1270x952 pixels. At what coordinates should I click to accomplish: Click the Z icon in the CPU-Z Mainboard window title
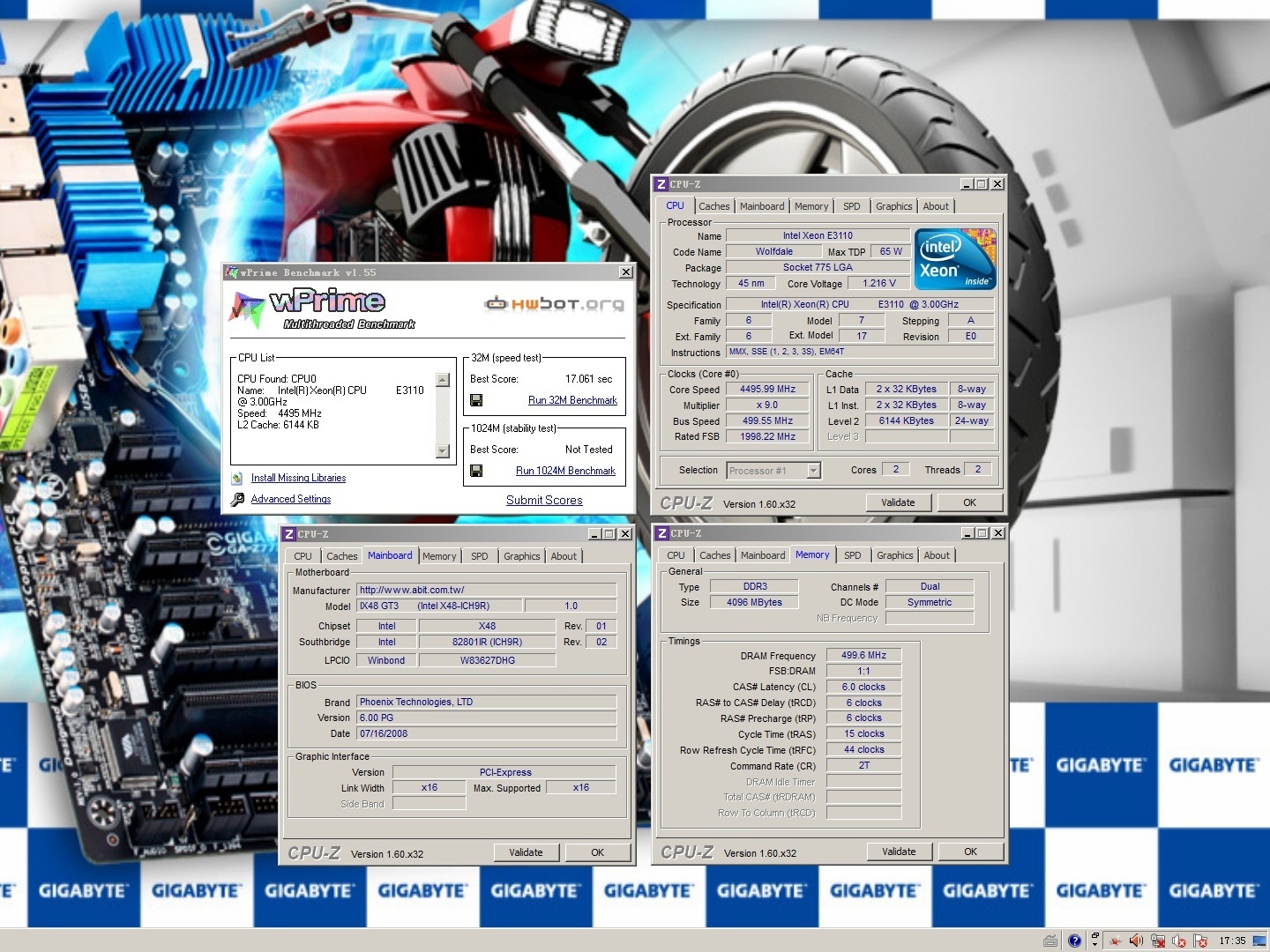tap(288, 534)
